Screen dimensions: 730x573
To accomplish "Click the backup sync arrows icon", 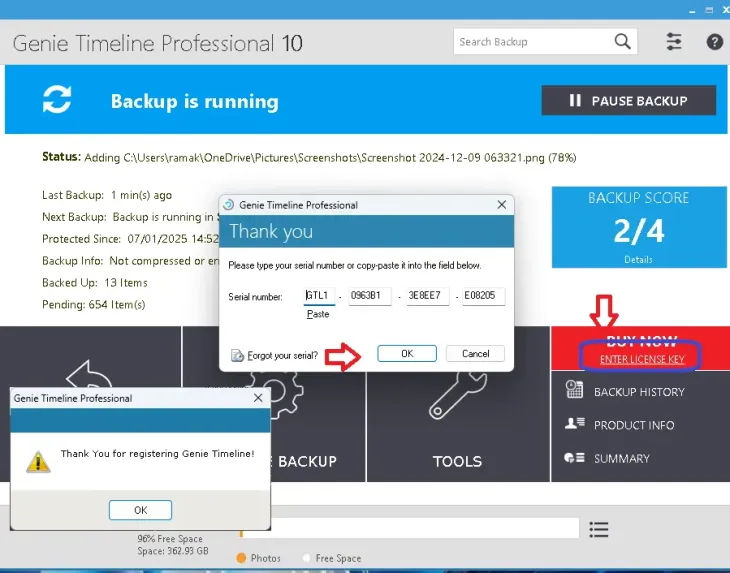I will (x=57, y=100).
